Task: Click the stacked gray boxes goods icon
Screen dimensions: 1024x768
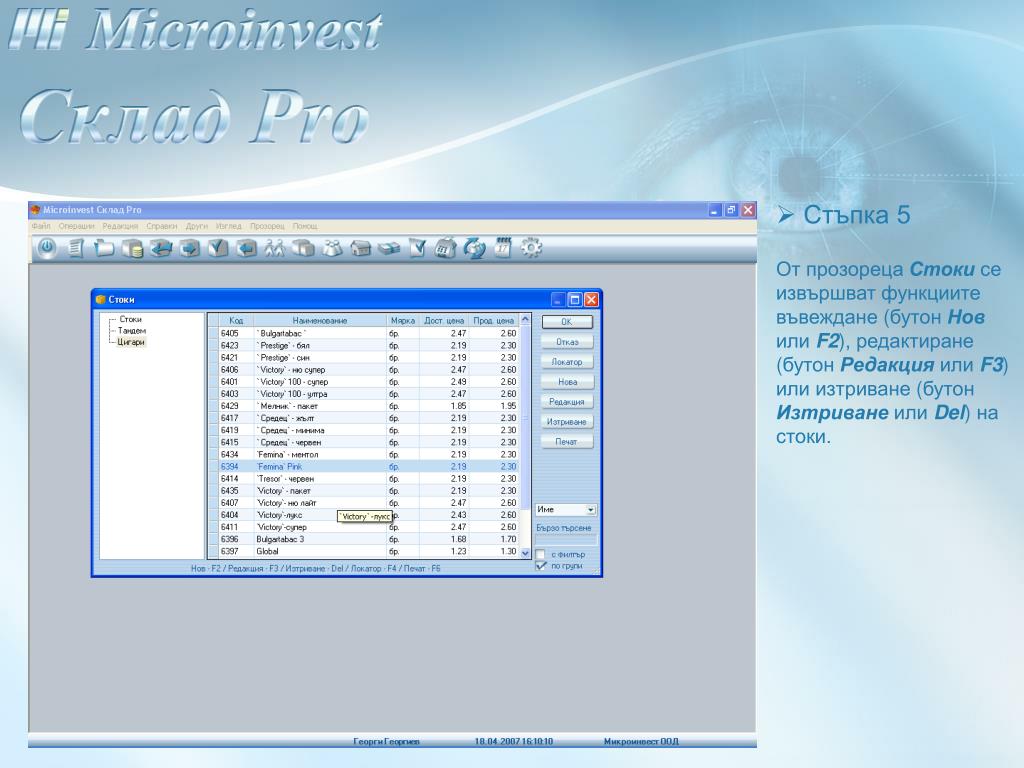Action: tap(303, 248)
